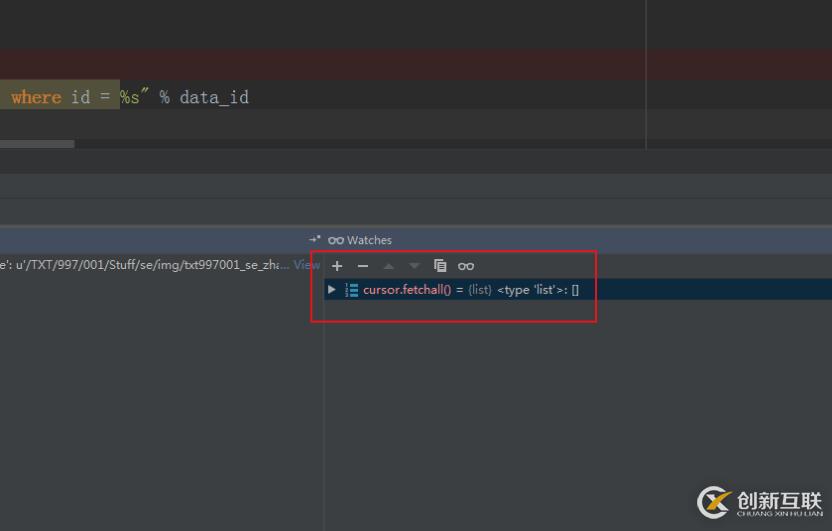Click the 'where' keyword in the editor

[x=36, y=97]
